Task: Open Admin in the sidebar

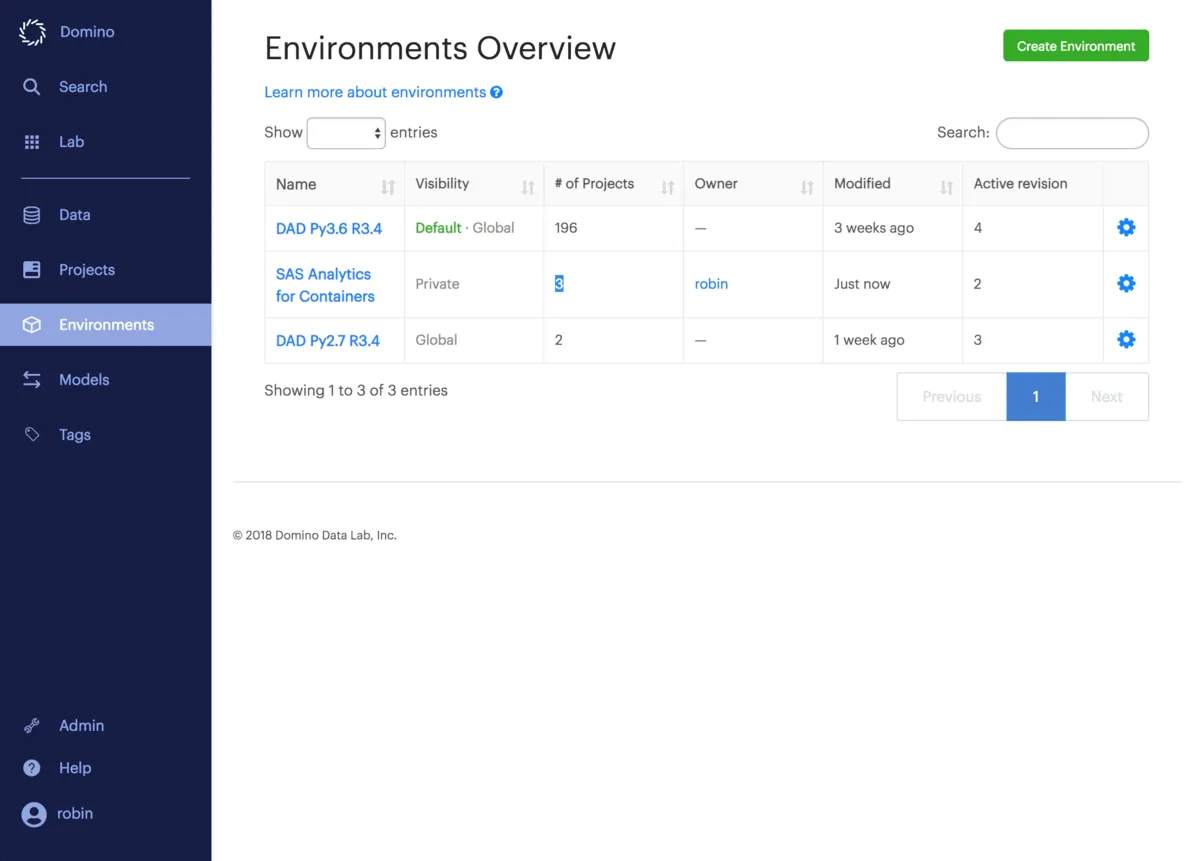Action: click(x=81, y=726)
